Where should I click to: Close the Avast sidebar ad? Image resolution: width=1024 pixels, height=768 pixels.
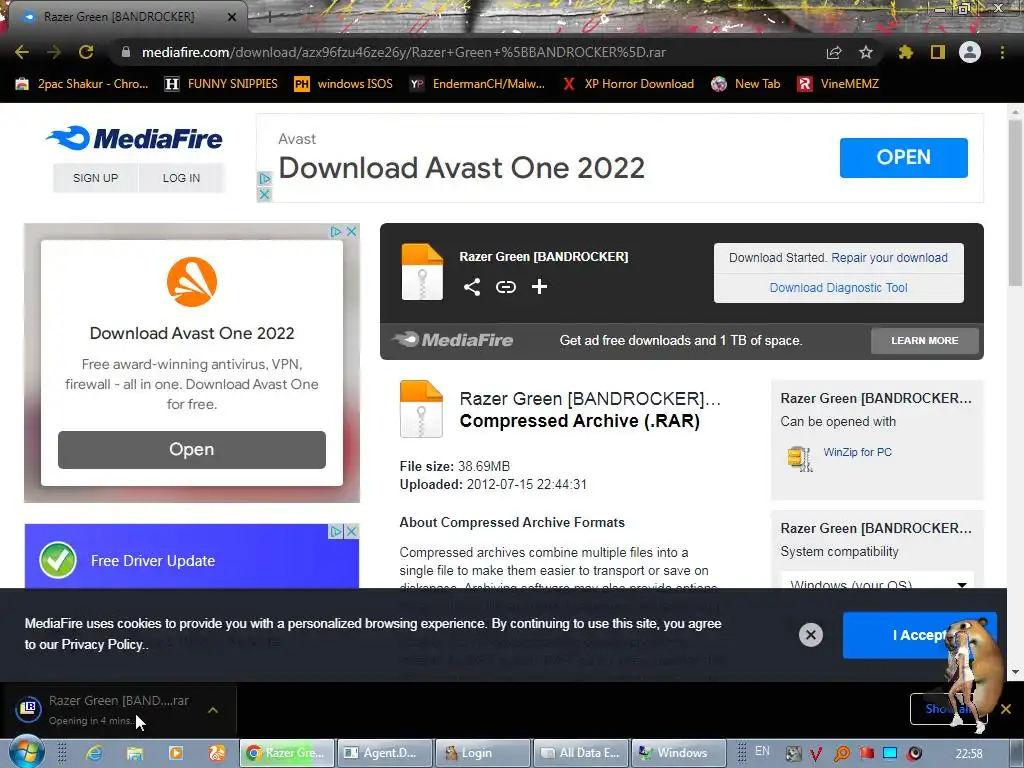click(x=351, y=231)
